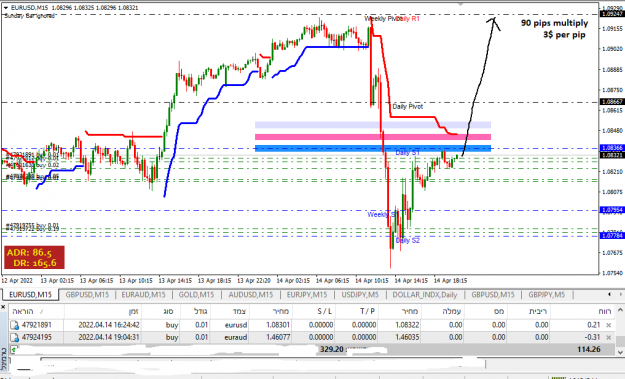The width and height of the screenshot is (625, 379).
Task: Click the 1.07954 price marker on axis
Action: 612,210
